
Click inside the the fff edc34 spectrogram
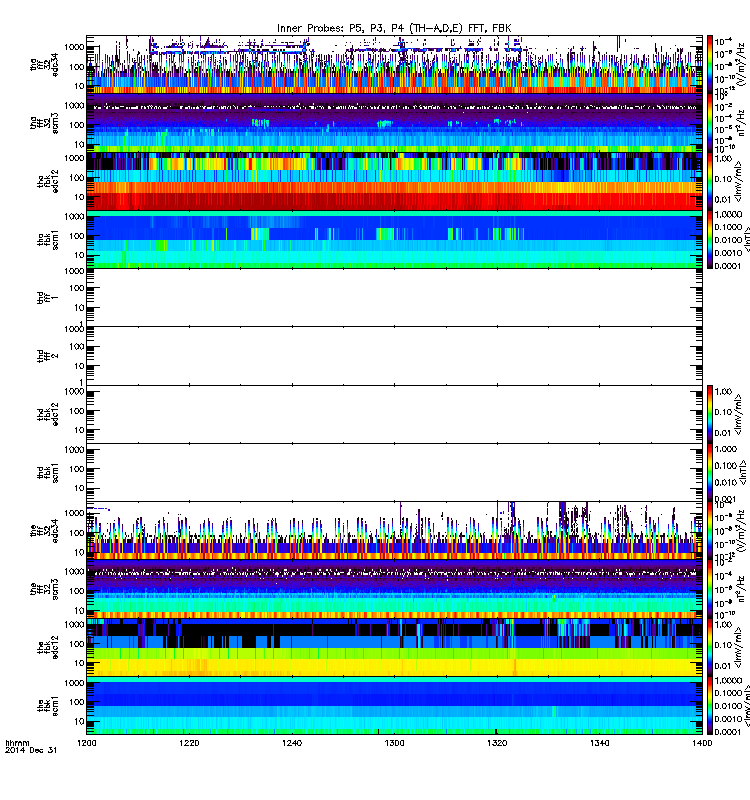[x=394, y=531]
